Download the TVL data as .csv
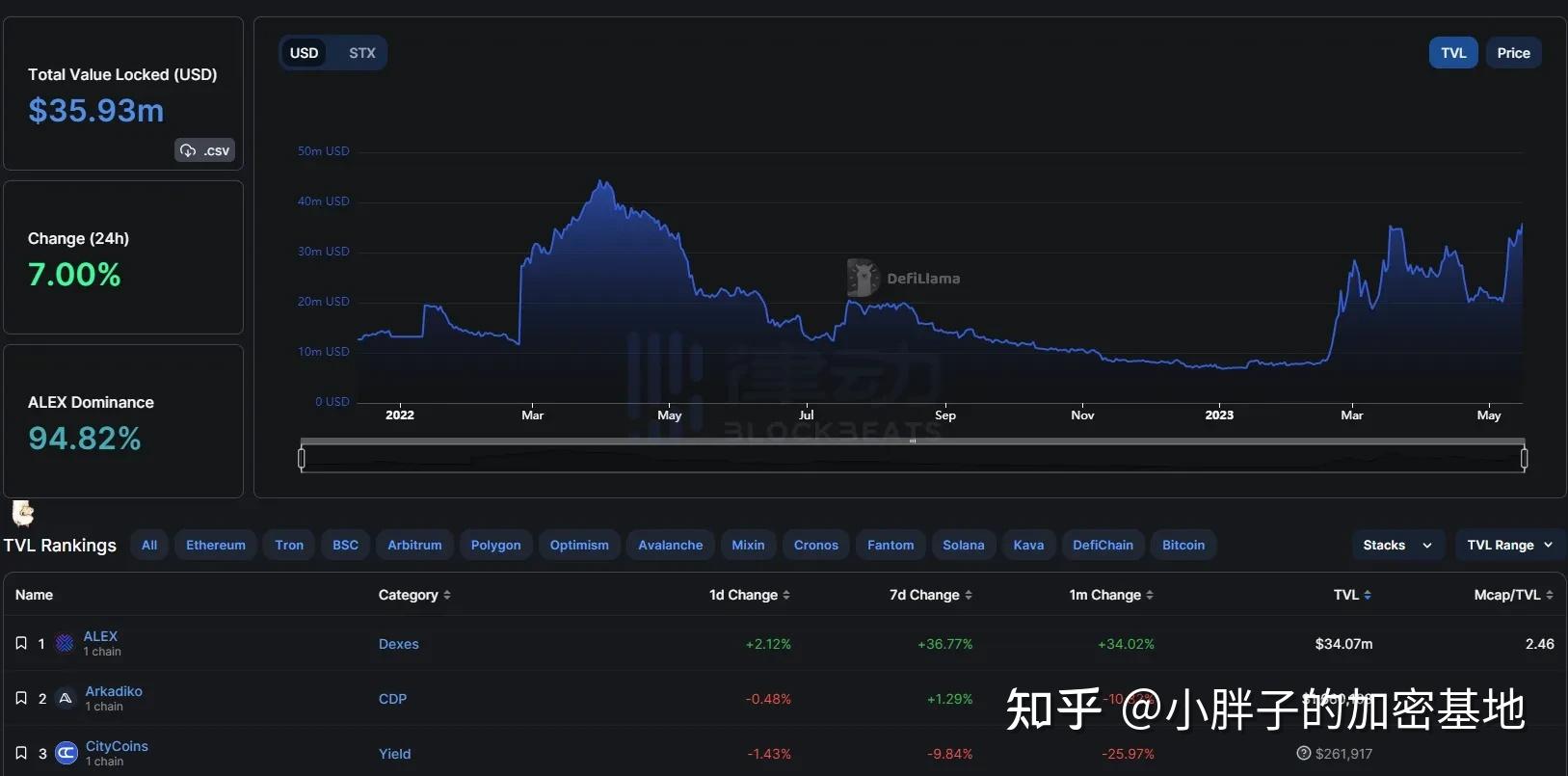The height and width of the screenshot is (776, 1568). [204, 150]
